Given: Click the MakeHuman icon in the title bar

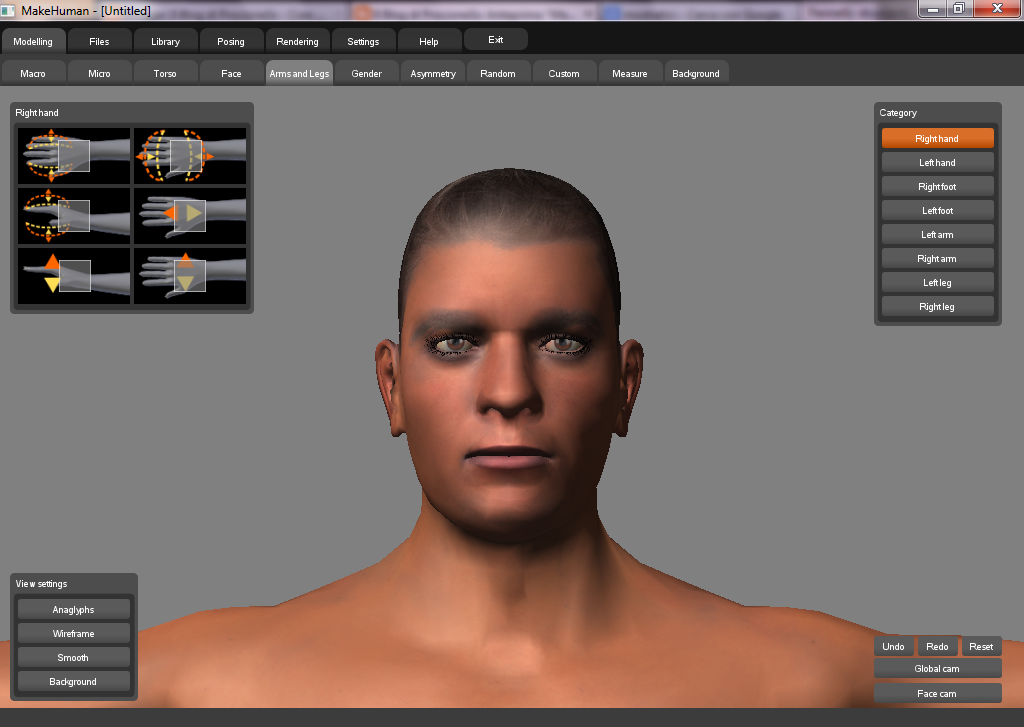Looking at the screenshot, I should (10, 9).
